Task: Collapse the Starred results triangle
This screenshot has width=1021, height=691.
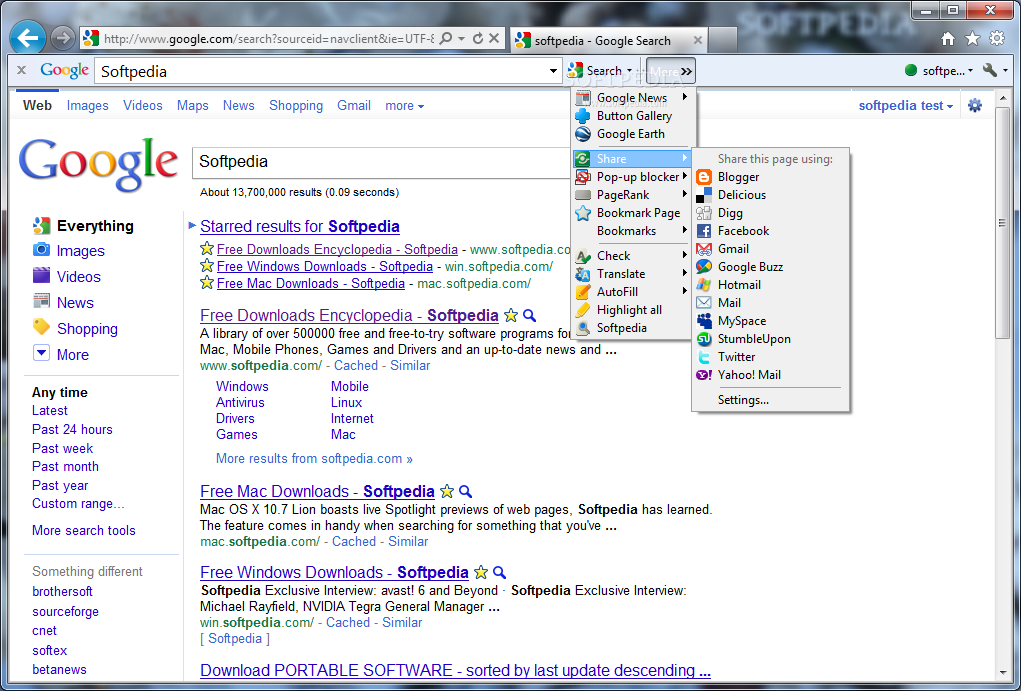Action: (x=192, y=226)
